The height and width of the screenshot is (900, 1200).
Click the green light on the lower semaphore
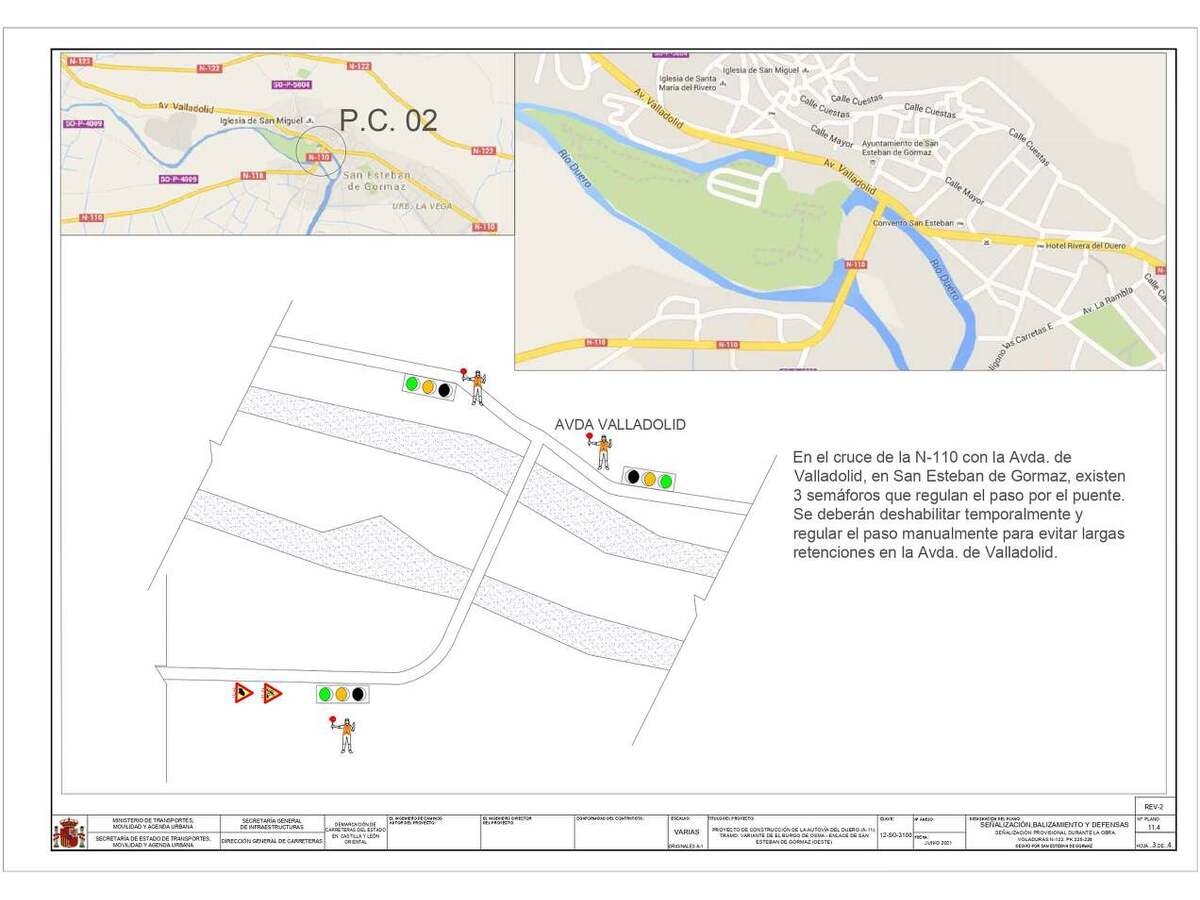(325, 693)
